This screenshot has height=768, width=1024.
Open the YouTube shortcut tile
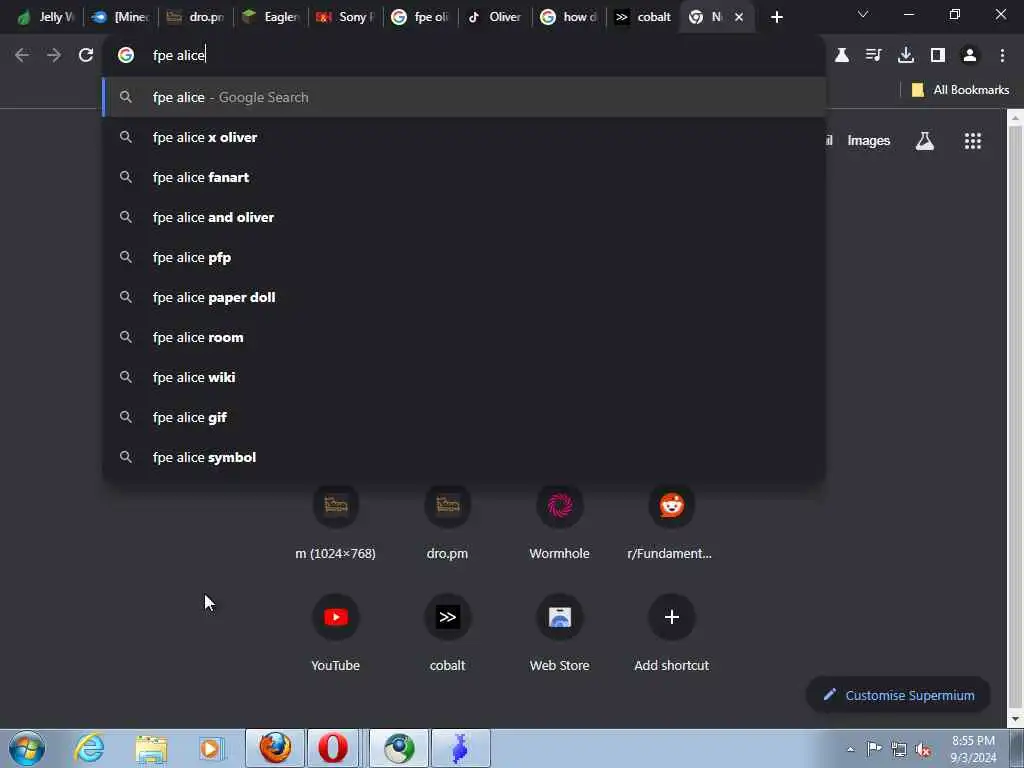click(336, 632)
